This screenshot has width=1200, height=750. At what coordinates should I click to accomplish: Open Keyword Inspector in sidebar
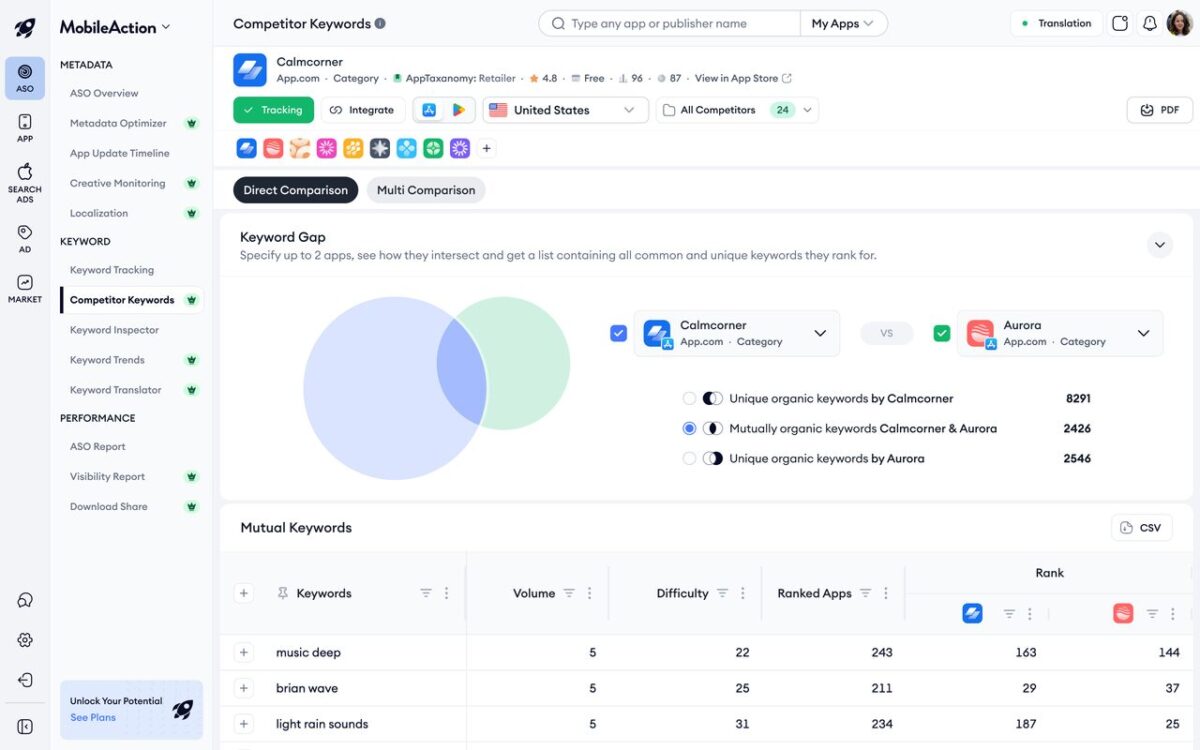tap(114, 330)
